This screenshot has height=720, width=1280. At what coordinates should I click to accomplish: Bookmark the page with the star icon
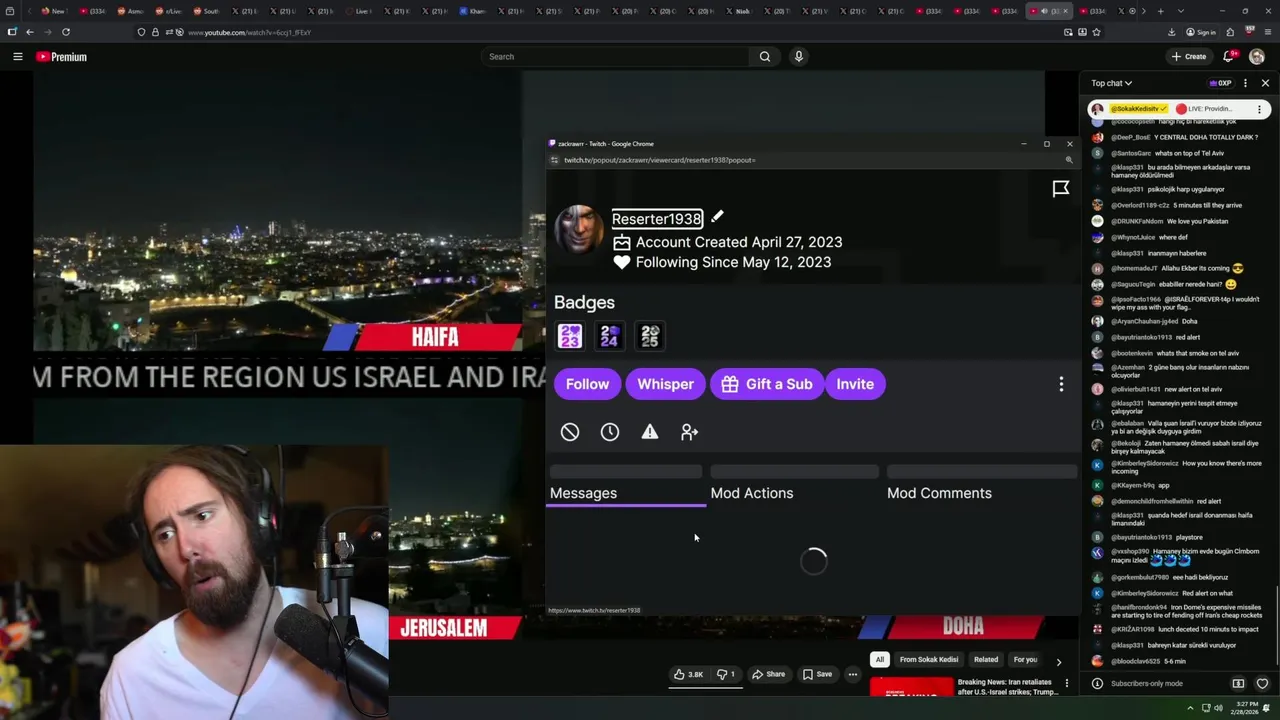[1097, 32]
